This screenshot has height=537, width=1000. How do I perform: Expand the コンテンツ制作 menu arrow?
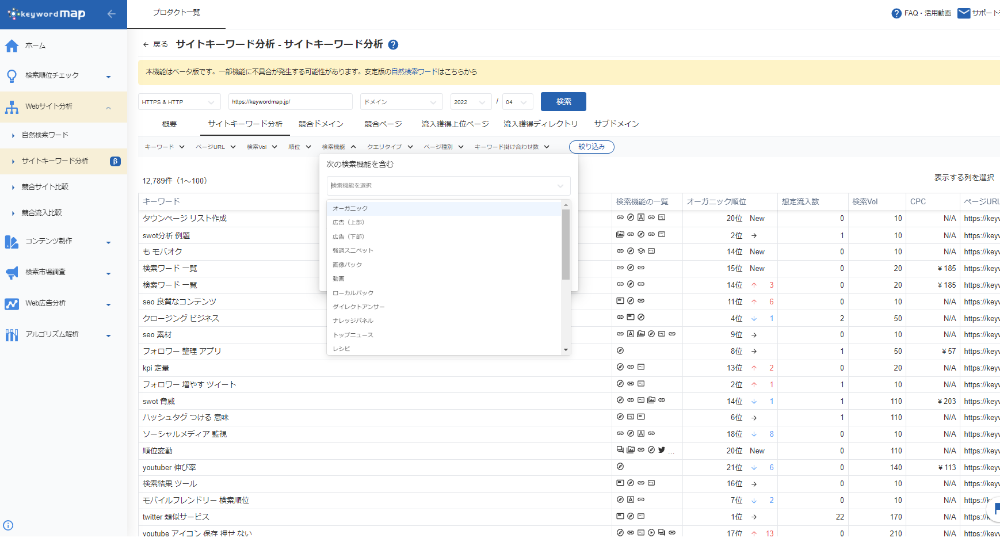pos(108,242)
